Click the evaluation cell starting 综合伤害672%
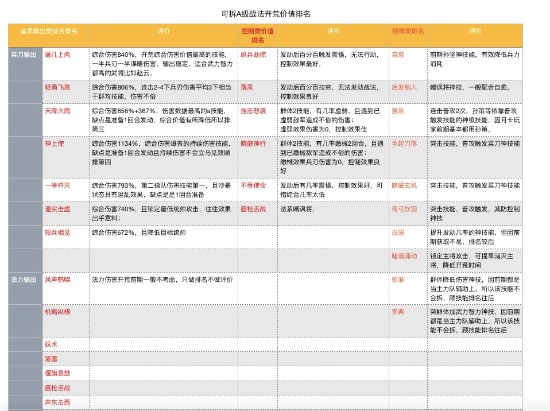Viewport: 550px width, 411px height. point(163,237)
